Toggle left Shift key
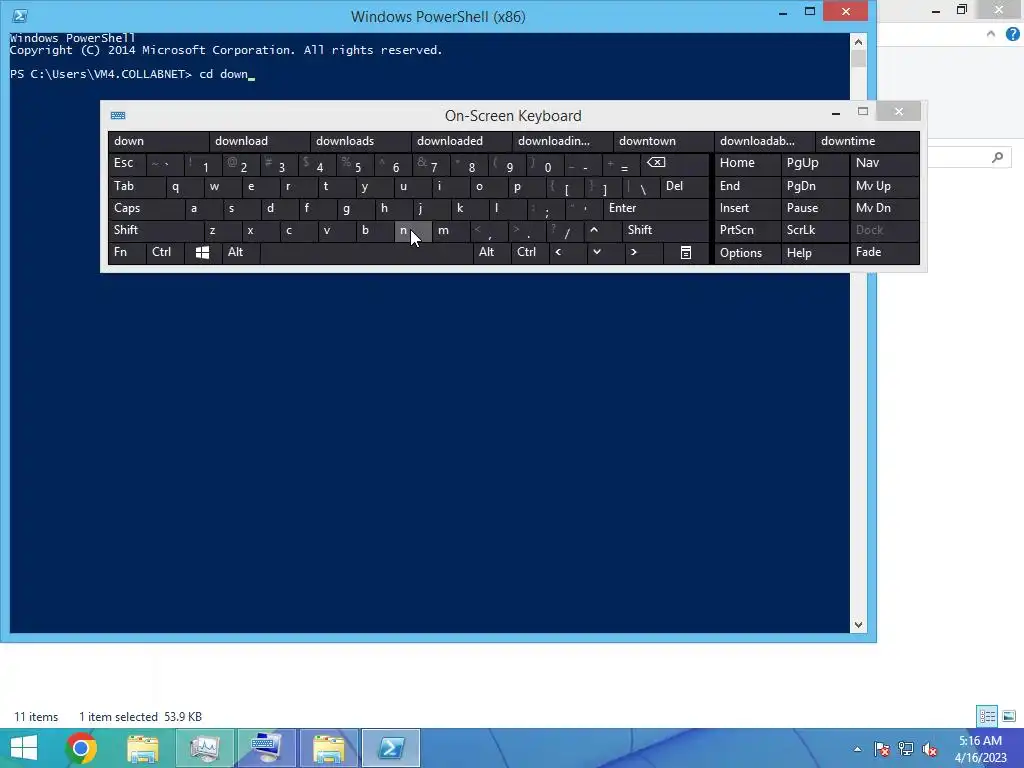 click(156, 230)
